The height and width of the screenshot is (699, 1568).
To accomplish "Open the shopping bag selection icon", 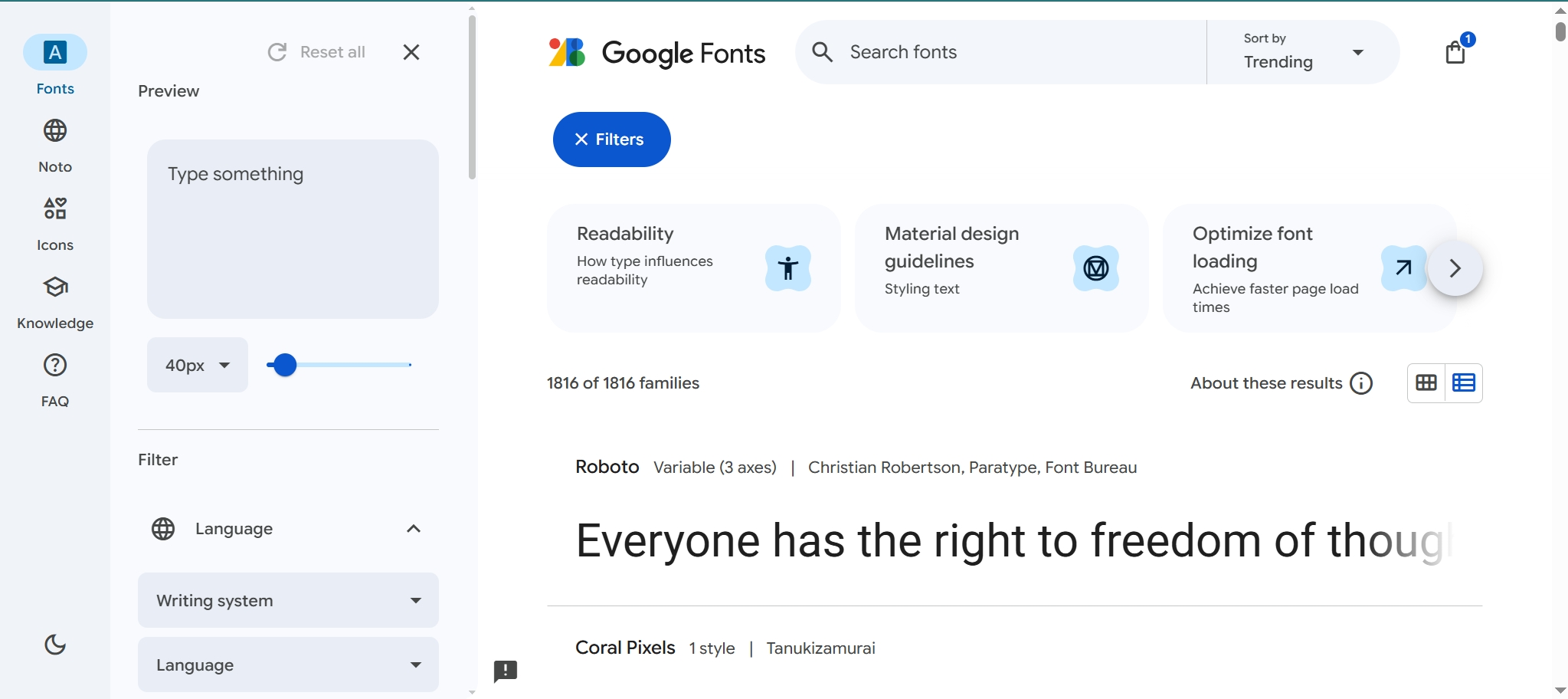I will point(1455,52).
